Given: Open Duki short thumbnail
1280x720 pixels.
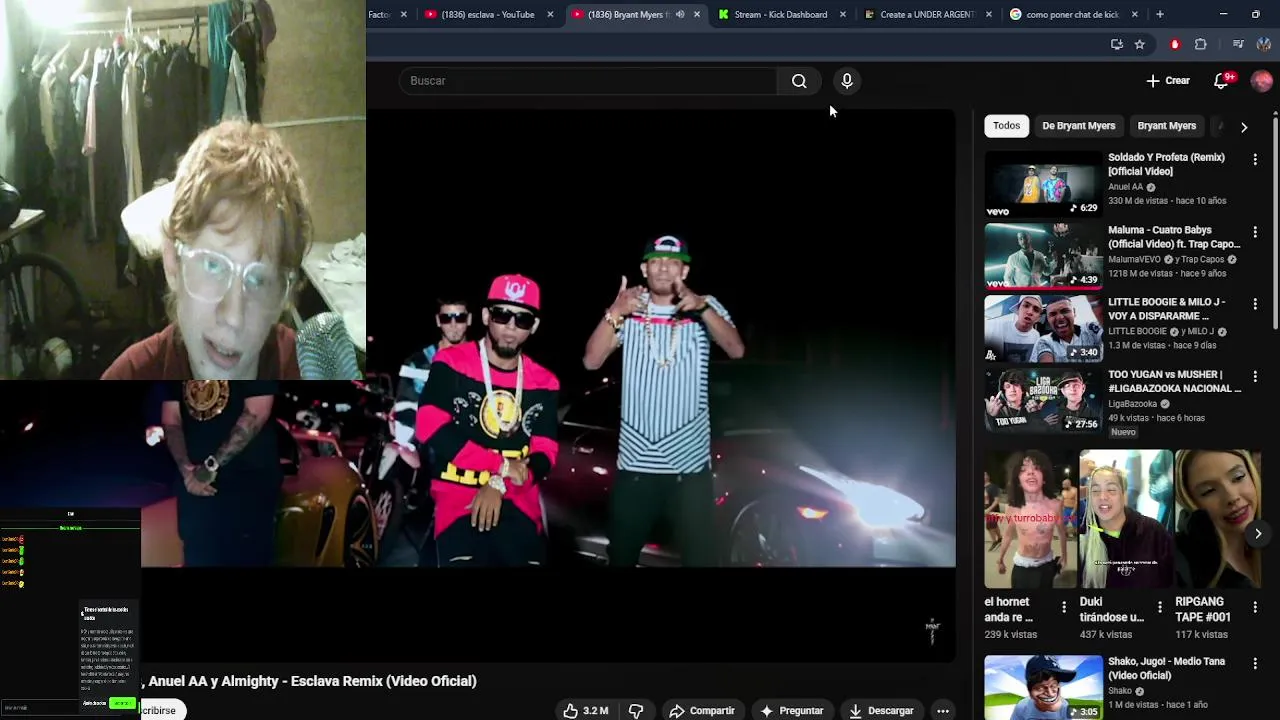Looking at the screenshot, I should (1125, 519).
